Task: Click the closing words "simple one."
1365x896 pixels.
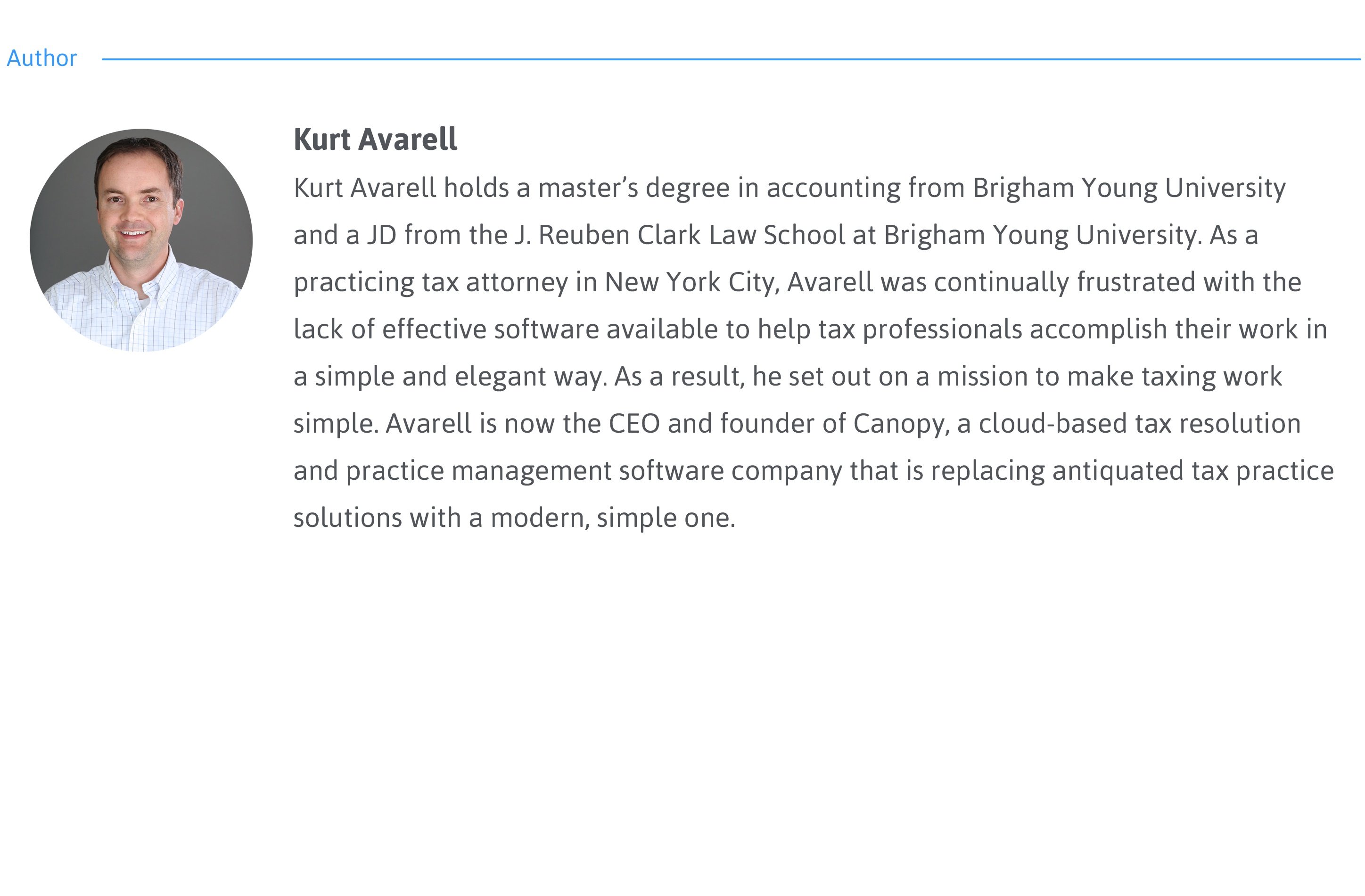Action: coord(665,518)
